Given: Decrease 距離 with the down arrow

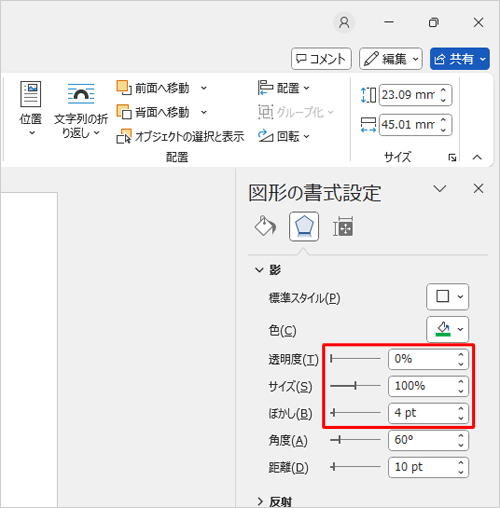Looking at the screenshot, I should (461, 472).
